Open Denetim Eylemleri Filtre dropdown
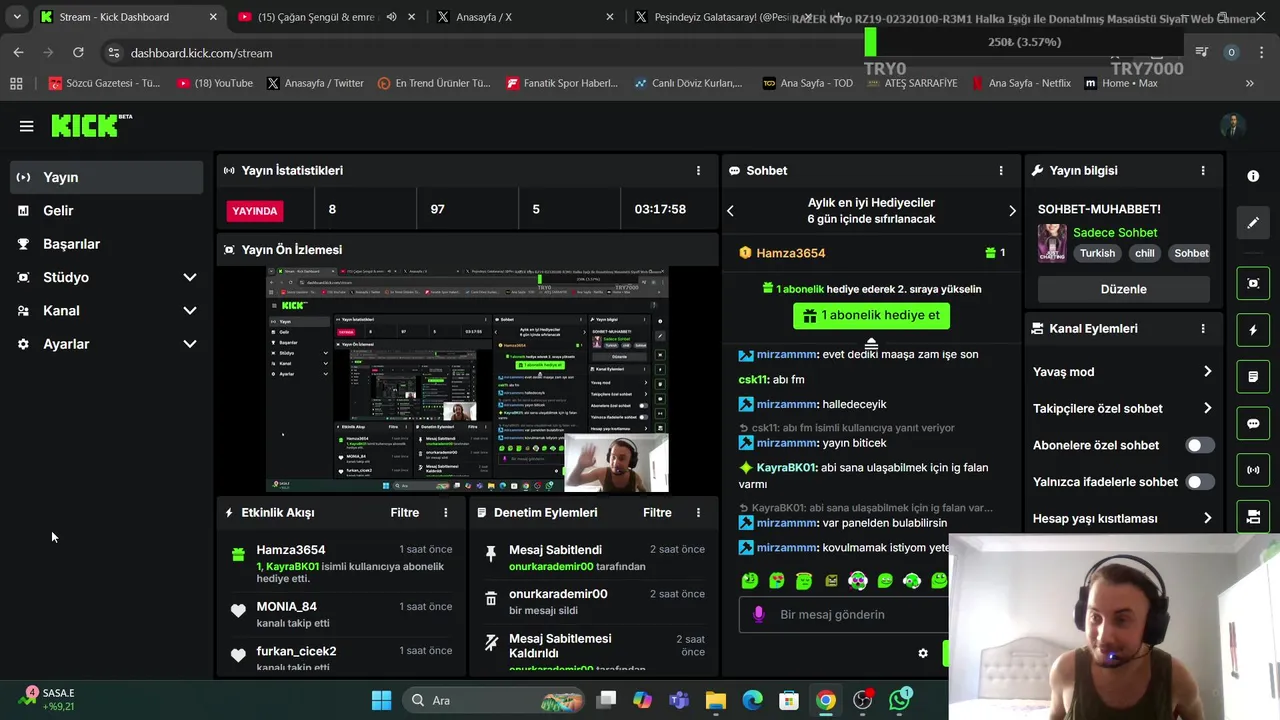 657,512
